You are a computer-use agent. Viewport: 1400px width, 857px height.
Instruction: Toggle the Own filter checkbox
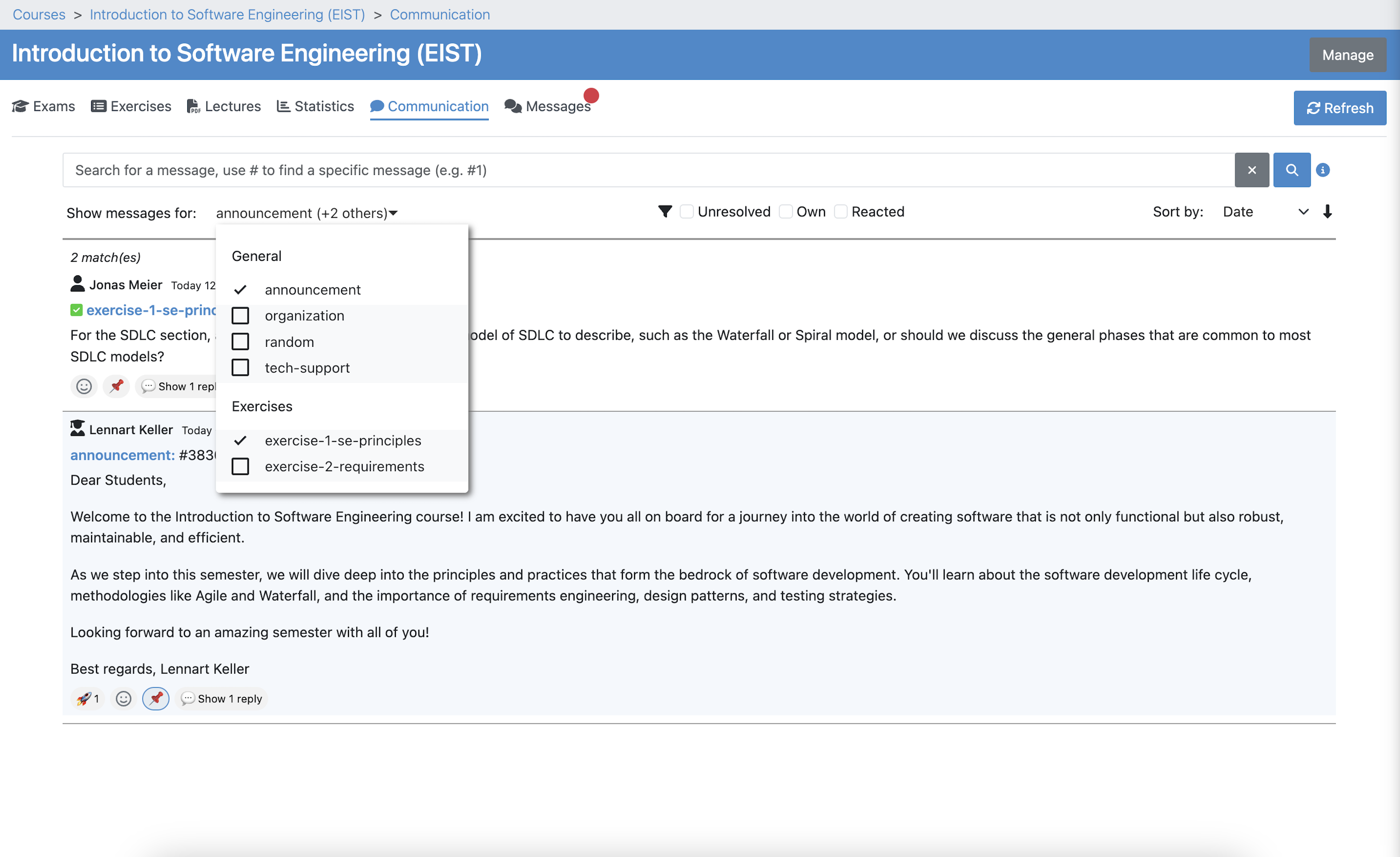(785, 212)
